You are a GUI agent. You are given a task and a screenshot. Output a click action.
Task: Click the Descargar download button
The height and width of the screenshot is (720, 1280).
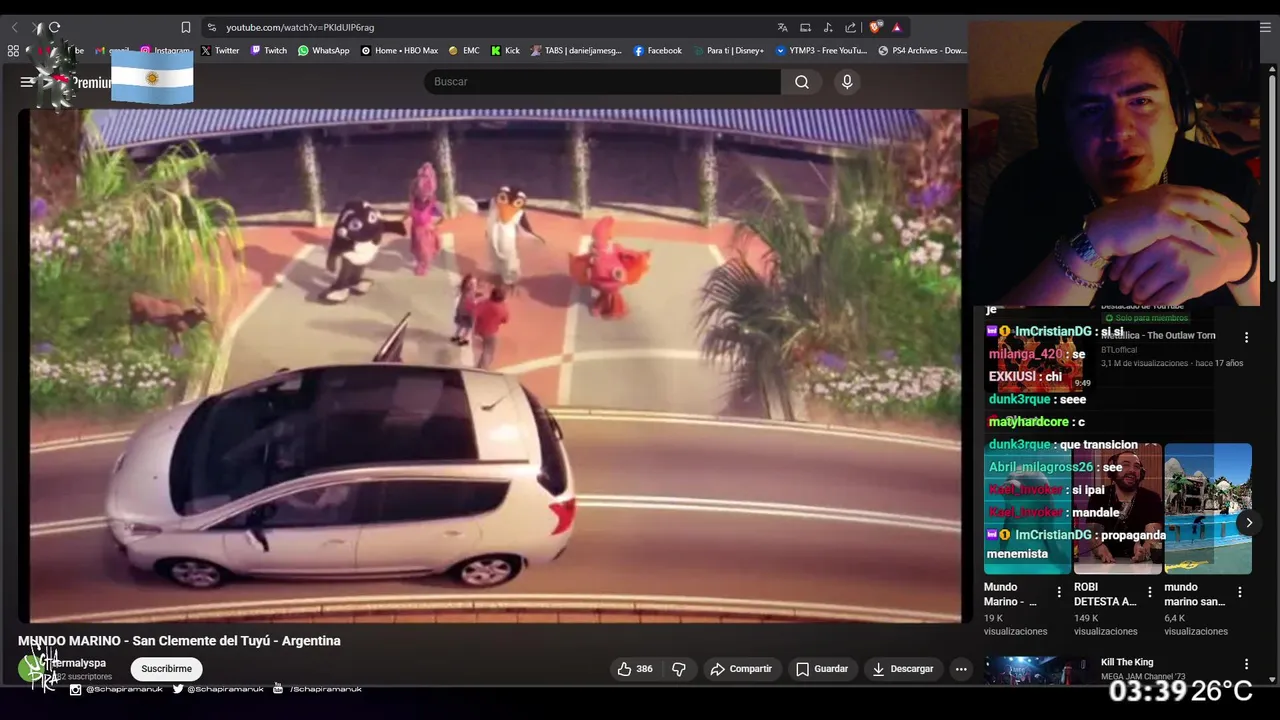[x=902, y=669]
